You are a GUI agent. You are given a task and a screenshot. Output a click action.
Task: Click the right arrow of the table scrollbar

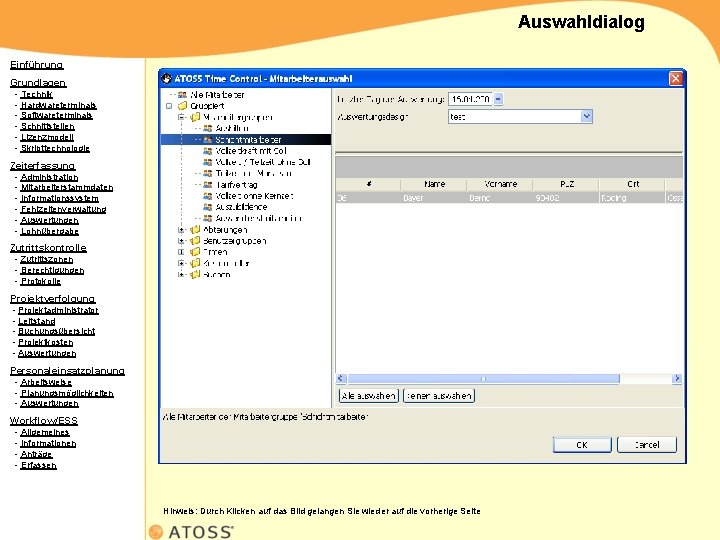coord(677,378)
